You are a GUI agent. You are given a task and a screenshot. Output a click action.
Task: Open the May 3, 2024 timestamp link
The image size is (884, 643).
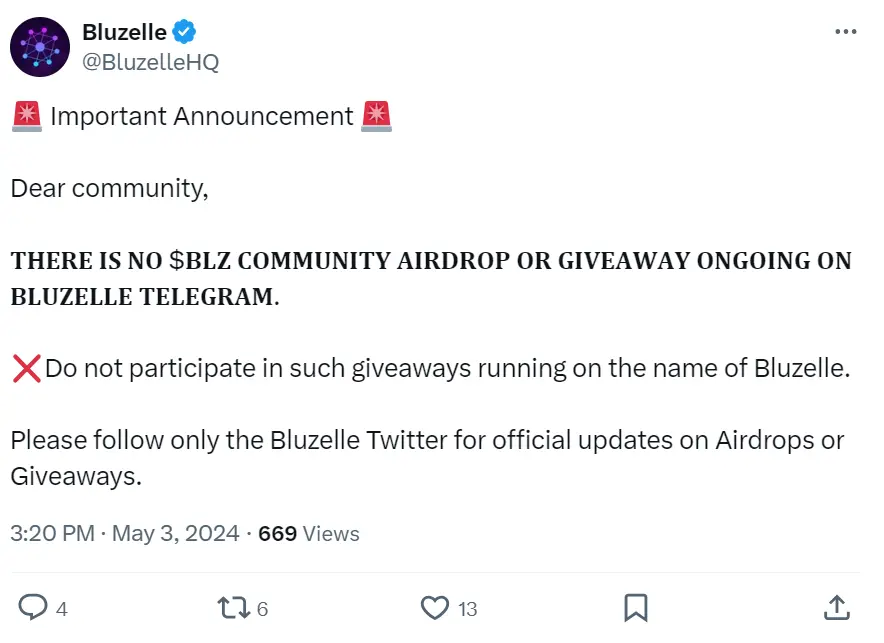point(172,533)
